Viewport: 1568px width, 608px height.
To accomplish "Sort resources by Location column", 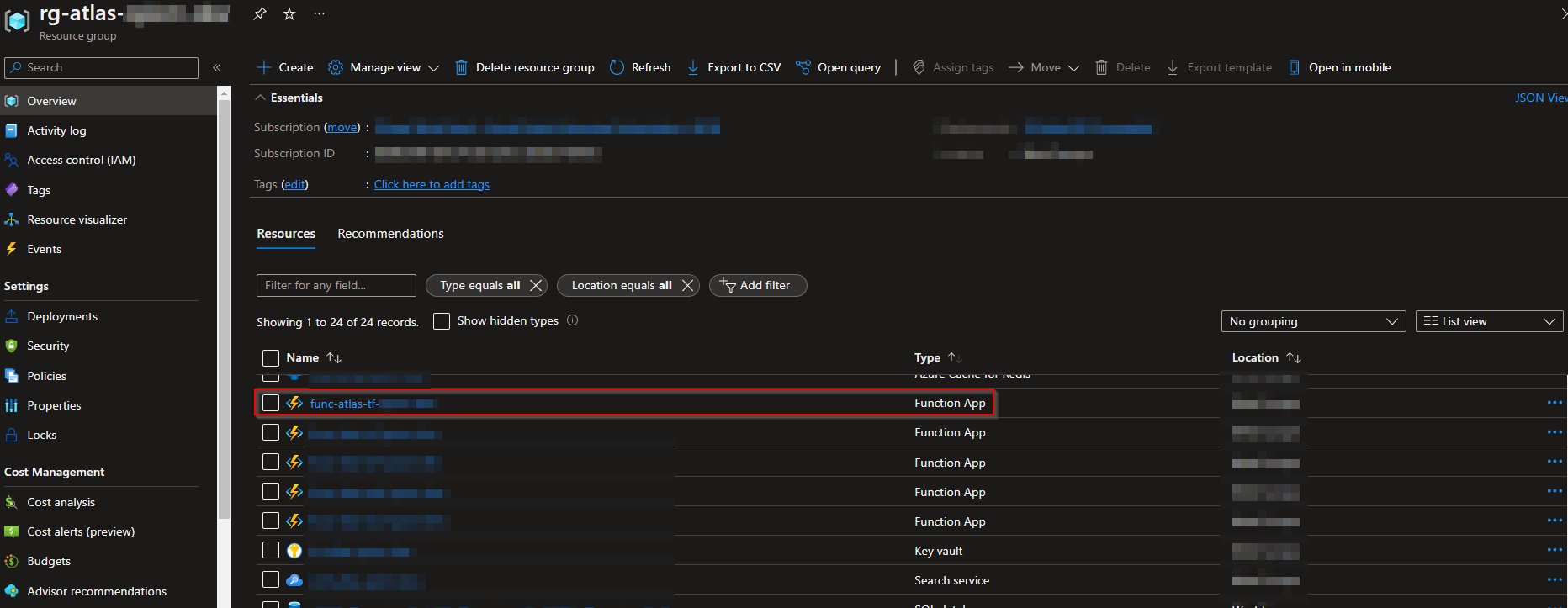I will (1266, 357).
